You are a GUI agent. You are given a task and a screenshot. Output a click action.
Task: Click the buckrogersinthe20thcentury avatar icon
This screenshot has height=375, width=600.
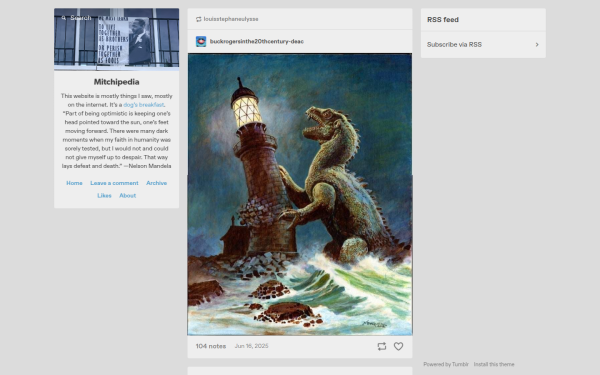pos(201,41)
